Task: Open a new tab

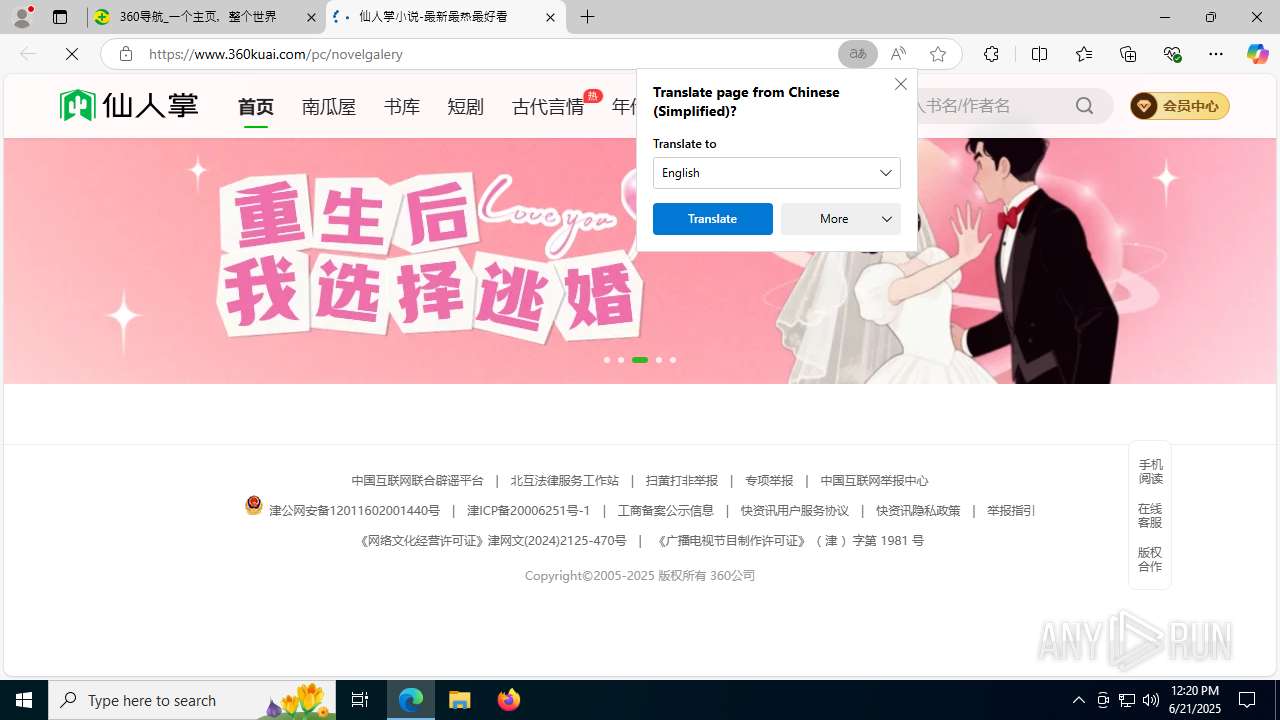Action: [x=588, y=17]
